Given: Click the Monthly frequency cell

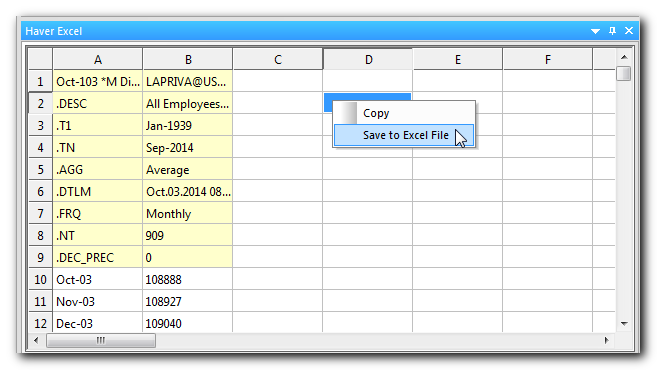Looking at the screenshot, I should (x=187, y=214).
